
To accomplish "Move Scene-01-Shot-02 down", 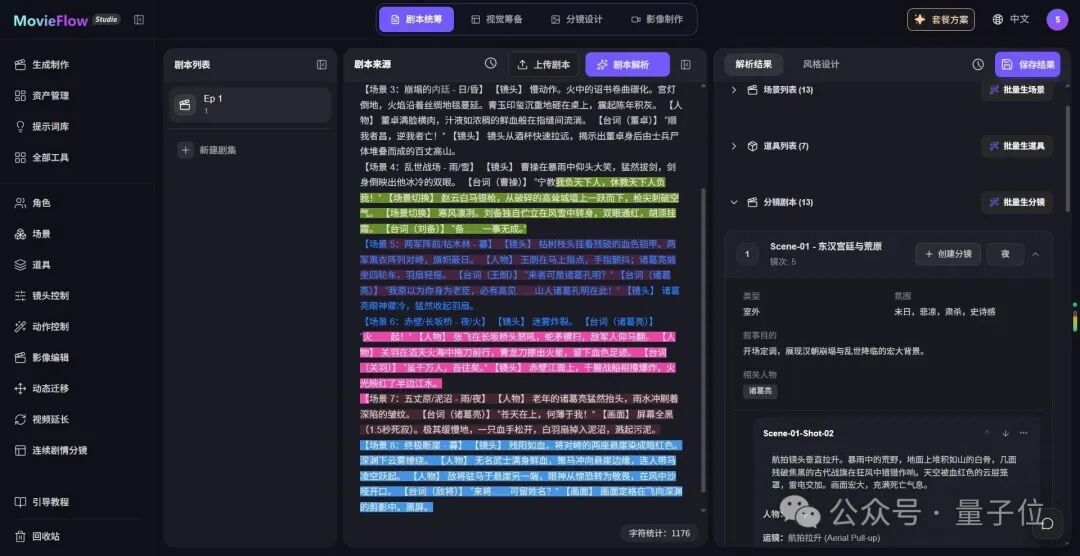I will [1006, 433].
